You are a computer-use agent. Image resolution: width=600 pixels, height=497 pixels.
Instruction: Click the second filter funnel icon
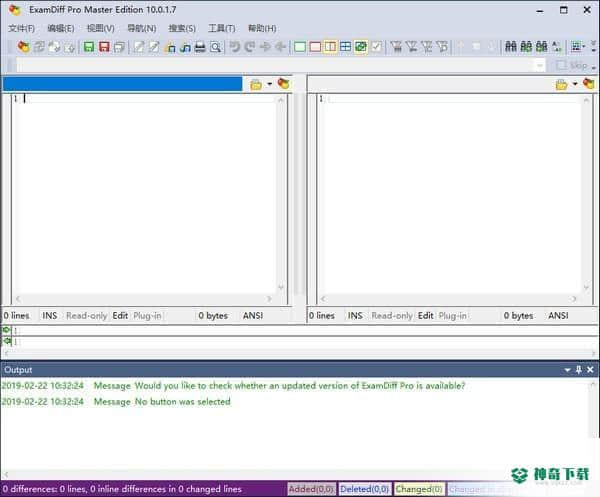[x=412, y=47]
